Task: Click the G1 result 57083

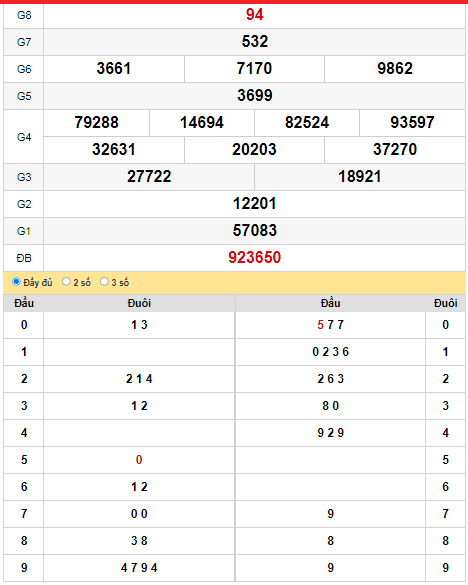Action: pos(255,231)
